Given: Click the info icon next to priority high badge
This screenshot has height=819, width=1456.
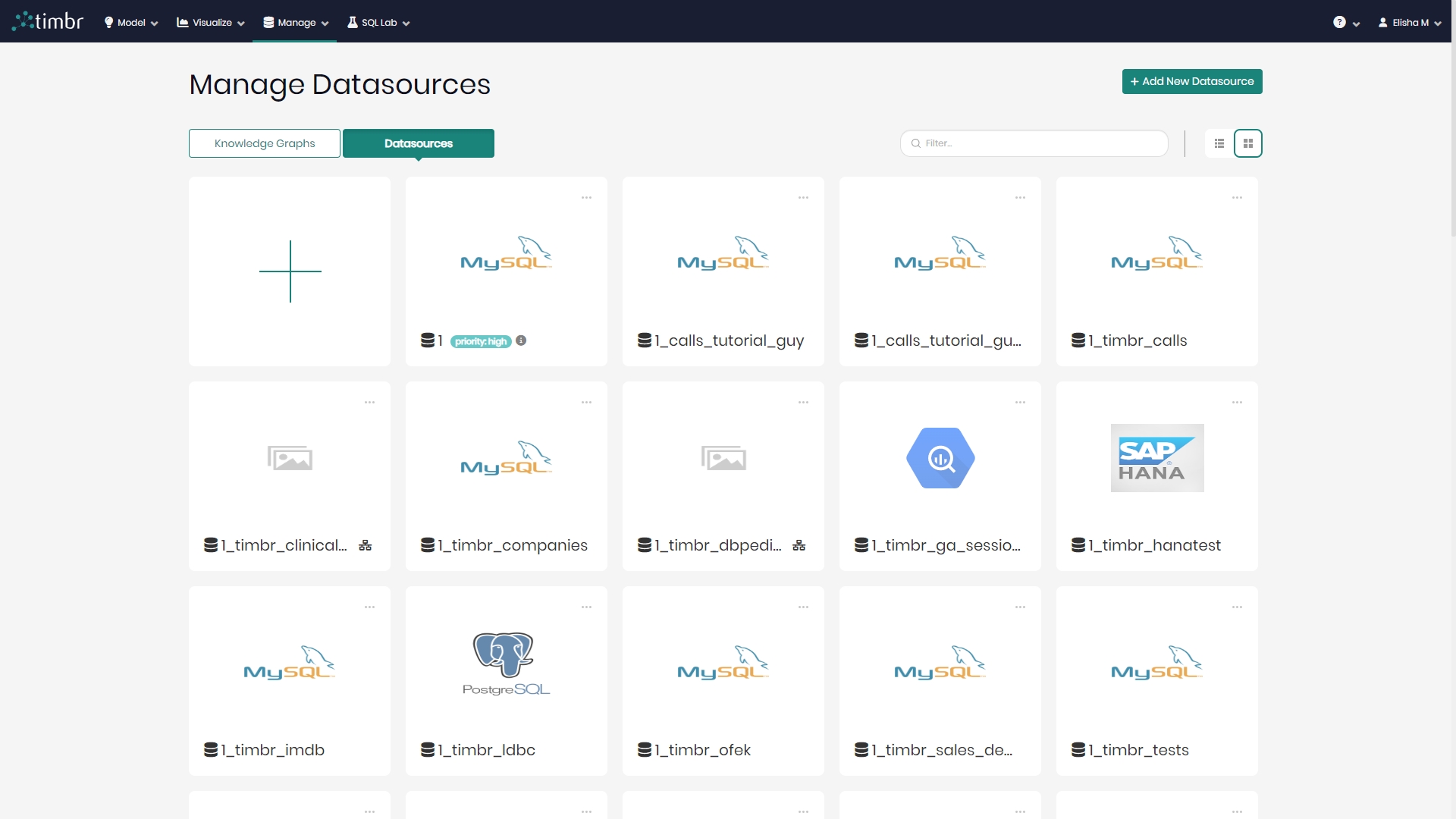Looking at the screenshot, I should [x=521, y=340].
